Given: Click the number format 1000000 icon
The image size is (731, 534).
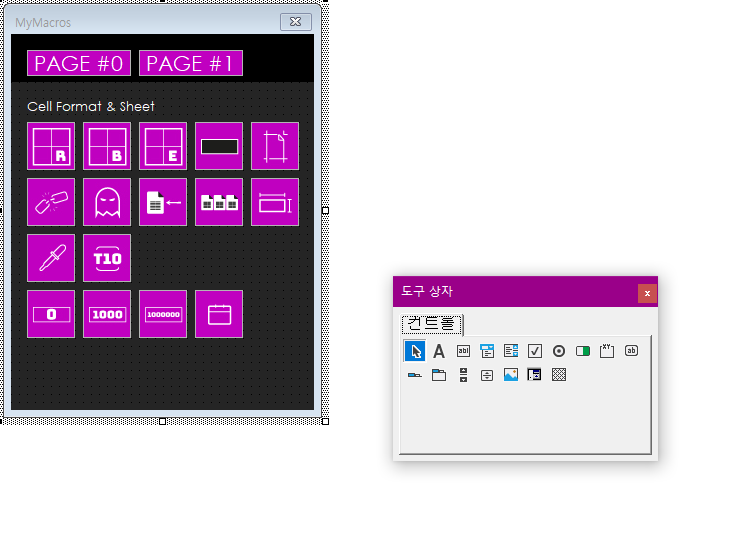Looking at the screenshot, I should click(x=163, y=314).
